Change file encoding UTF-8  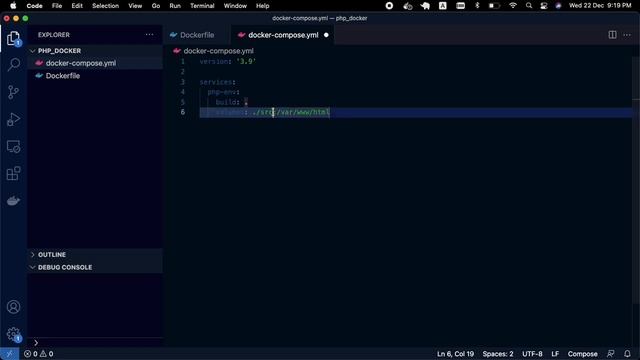(x=532, y=354)
